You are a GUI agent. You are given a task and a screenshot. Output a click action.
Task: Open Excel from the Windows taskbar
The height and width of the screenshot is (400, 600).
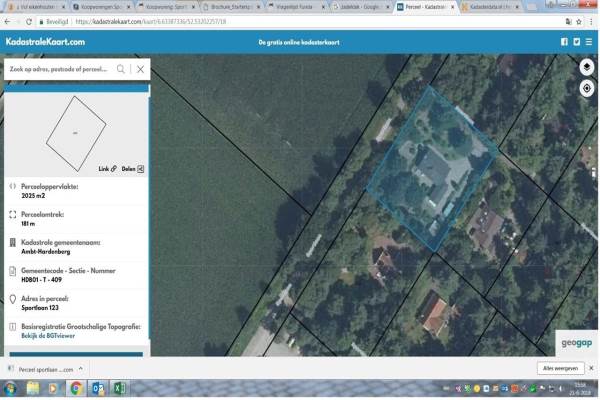click(x=118, y=388)
